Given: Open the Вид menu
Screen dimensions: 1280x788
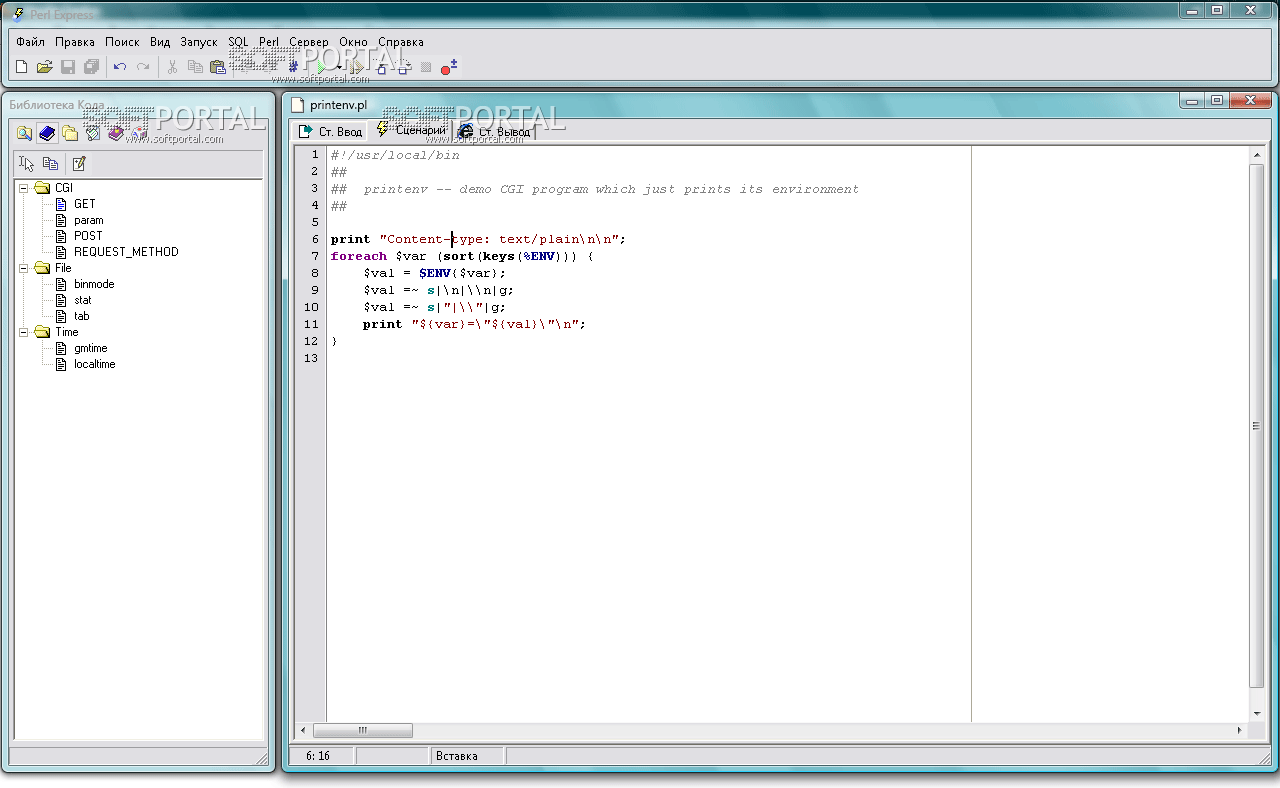Looking at the screenshot, I should 160,42.
